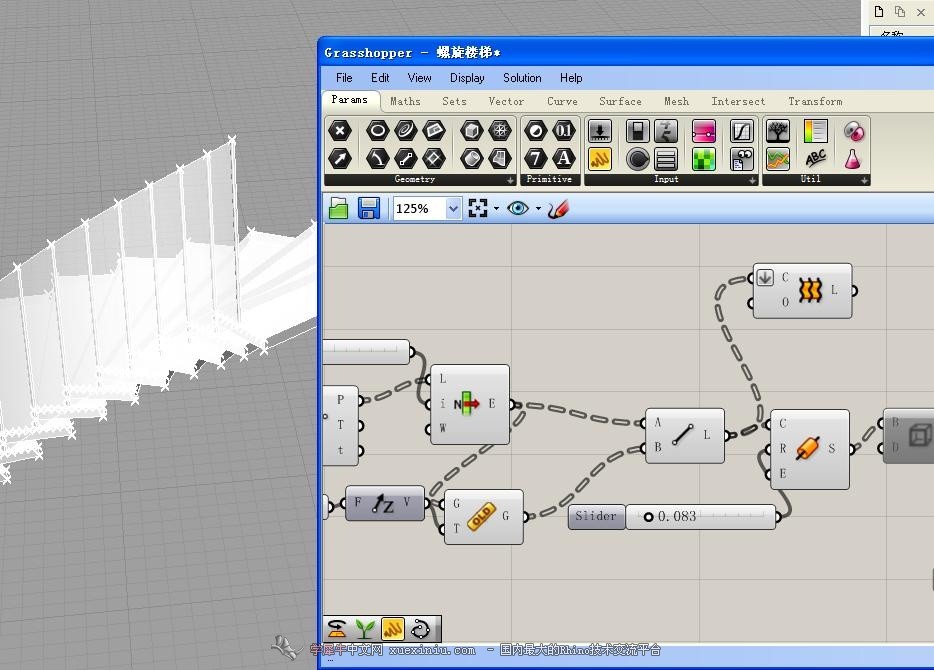Choose the Curve arc parameter icon

(x=377, y=158)
